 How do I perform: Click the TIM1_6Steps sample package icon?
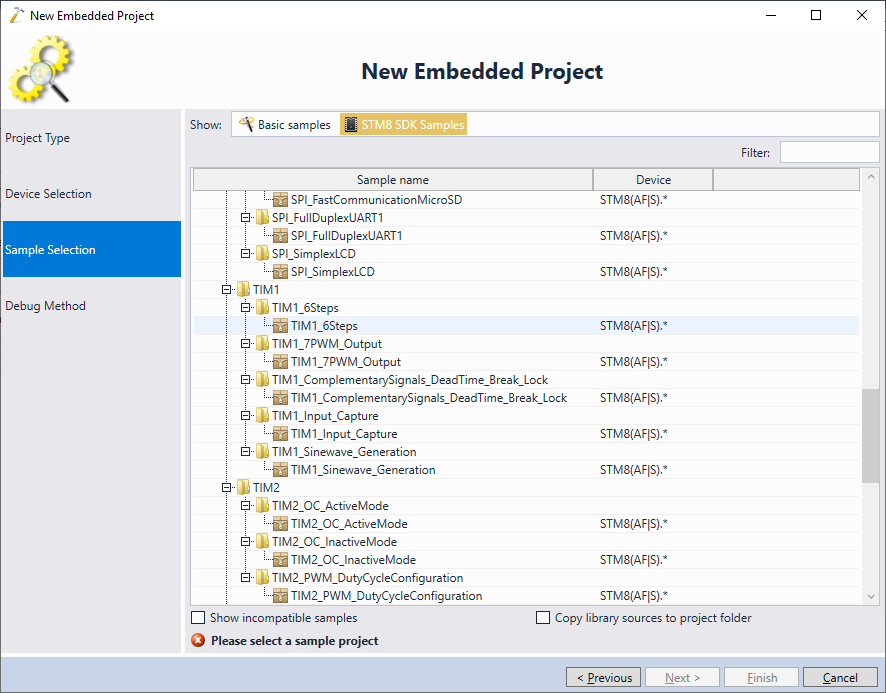pos(280,326)
